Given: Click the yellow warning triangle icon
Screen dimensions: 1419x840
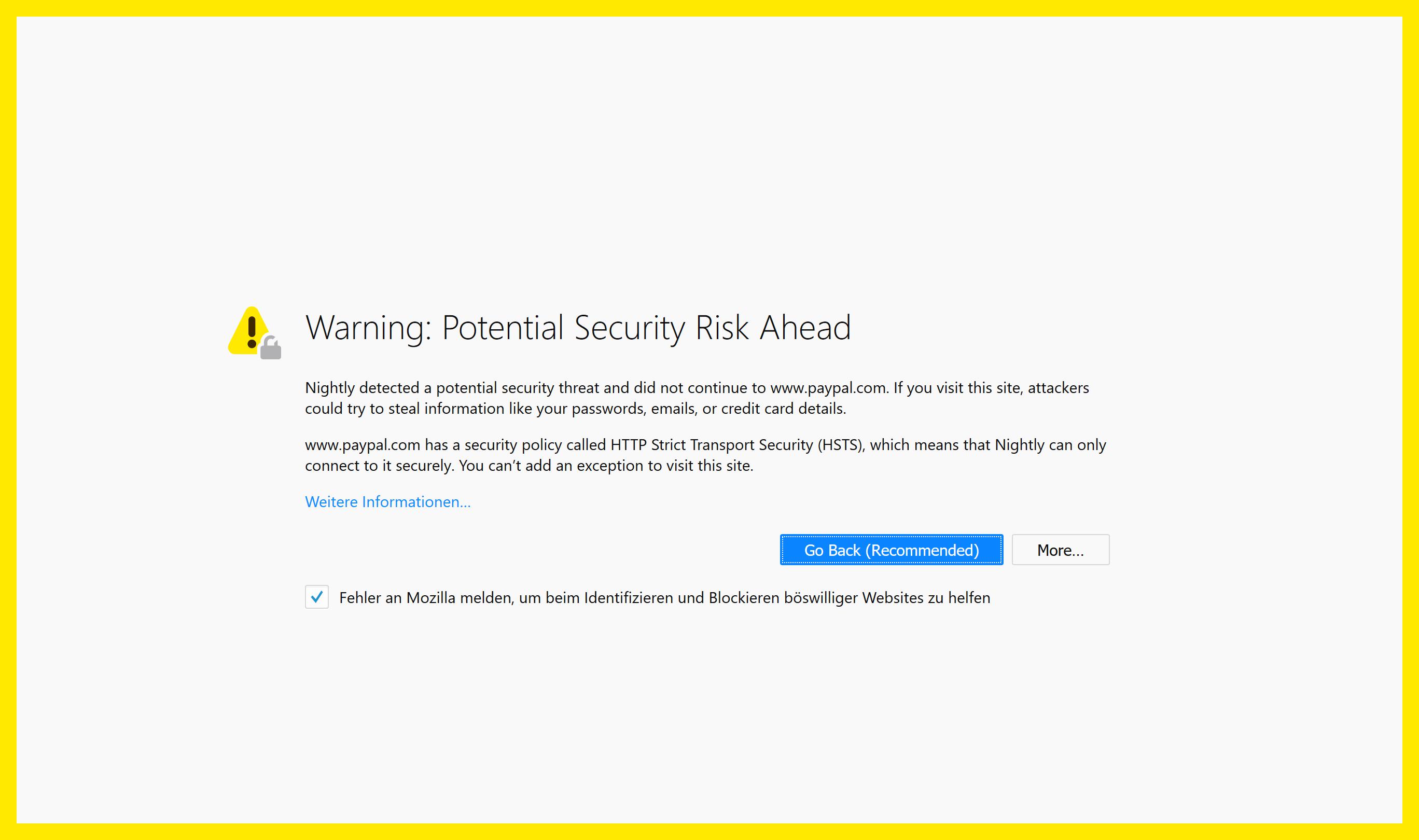Looking at the screenshot, I should pos(247,335).
